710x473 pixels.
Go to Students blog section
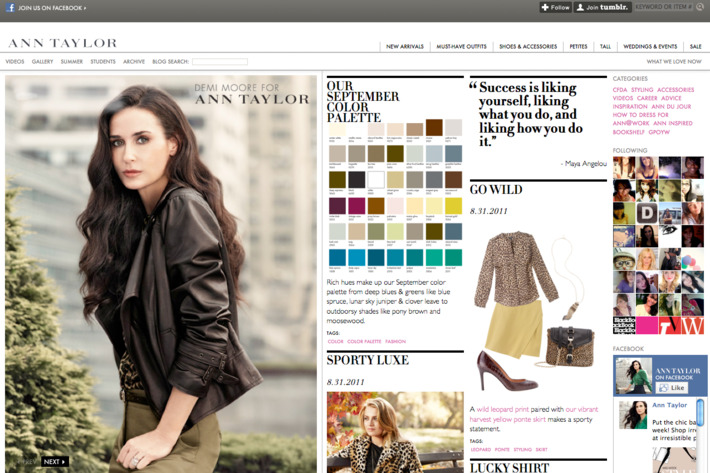coord(103,62)
